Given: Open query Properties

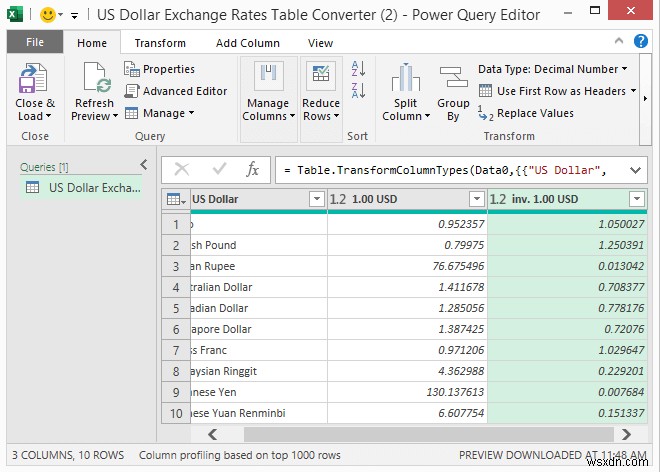Looking at the screenshot, I should pyautogui.click(x=159, y=69).
